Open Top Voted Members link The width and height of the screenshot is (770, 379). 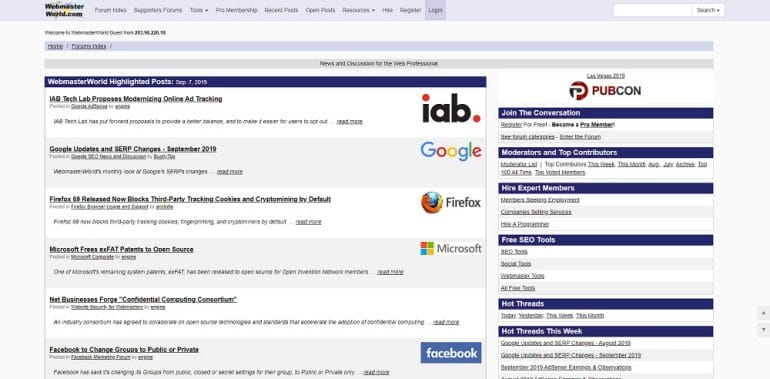point(560,173)
